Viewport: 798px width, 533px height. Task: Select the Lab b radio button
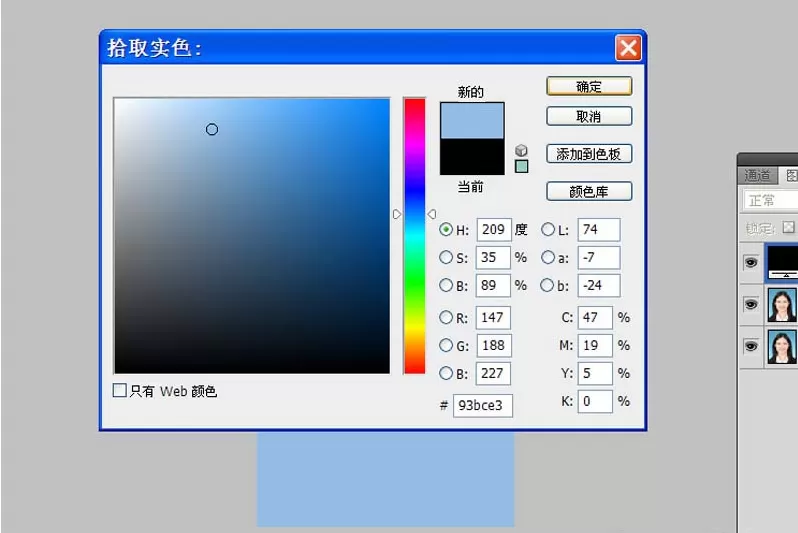[x=548, y=285]
